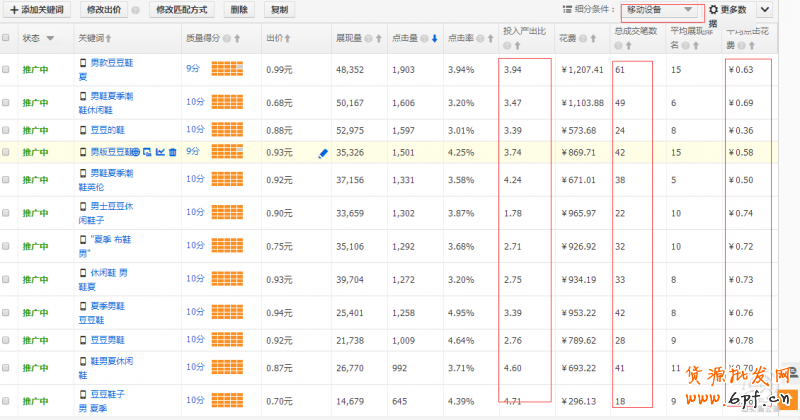Image resolution: width=800 pixels, height=420 pixels.
Task: Tick checkbox for 男款豆豆鞋 夏 row
Action: click(x=6, y=70)
